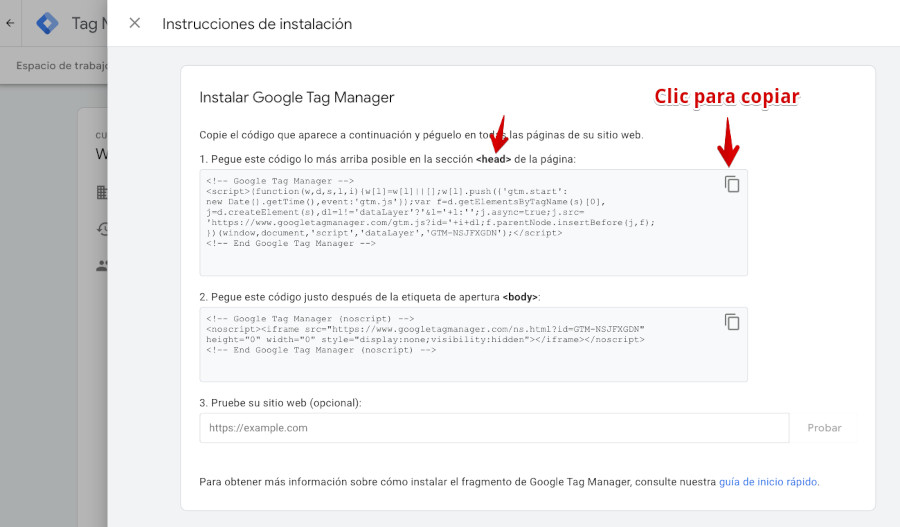Click the Instalar Google Tag Manager heading
Screen dimensions: 900x527
pyautogui.click(x=297, y=98)
